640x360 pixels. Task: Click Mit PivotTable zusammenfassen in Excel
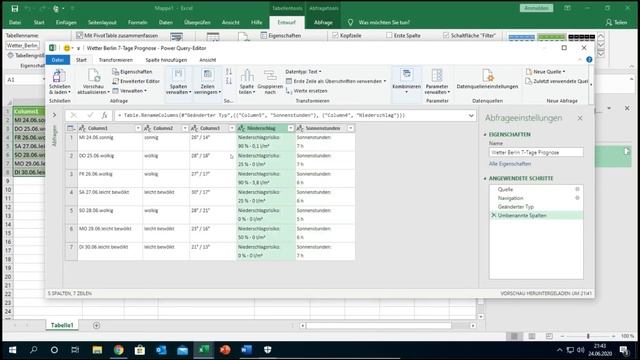117,36
